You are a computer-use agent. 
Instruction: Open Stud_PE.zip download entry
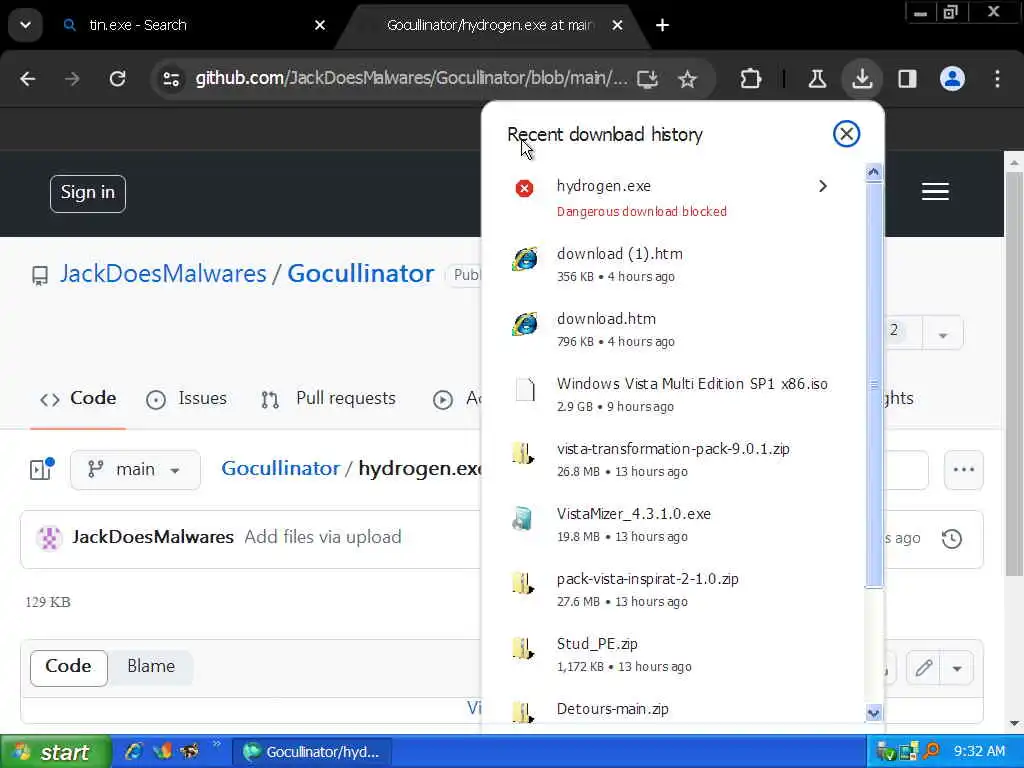[680, 654]
